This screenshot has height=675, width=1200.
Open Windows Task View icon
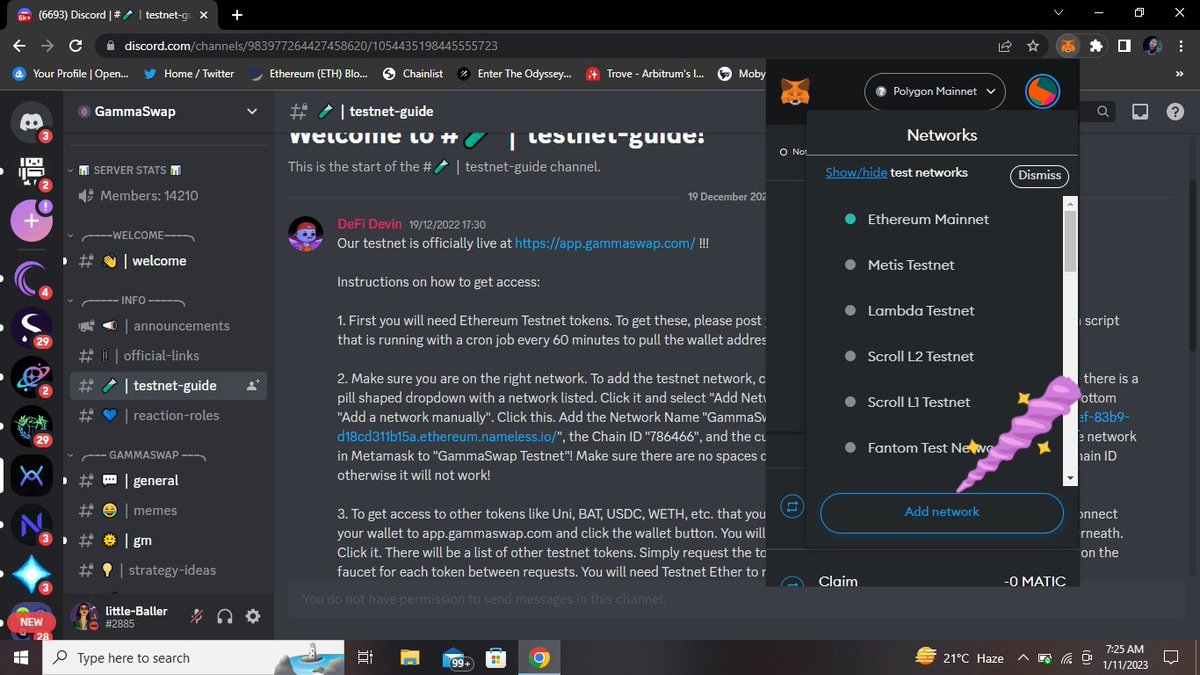[365, 657]
